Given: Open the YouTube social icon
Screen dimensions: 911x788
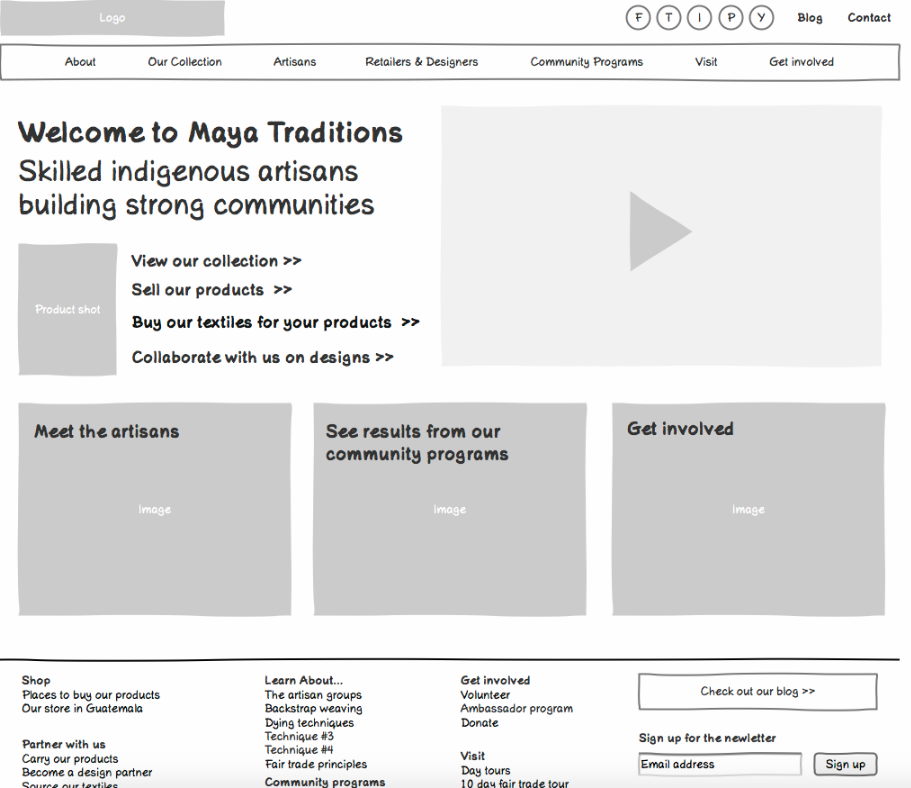Looking at the screenshot, I should 761,17.
